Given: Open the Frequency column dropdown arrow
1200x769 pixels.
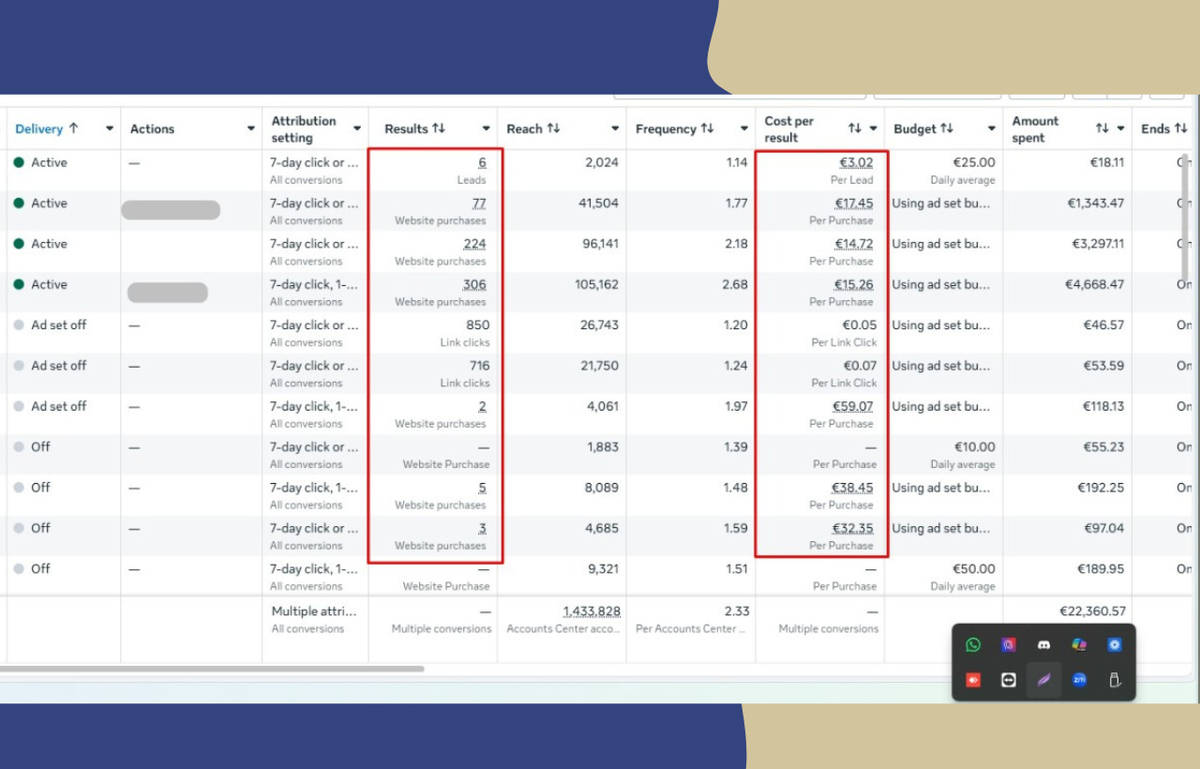Looking at the screenshot, I should (744, 129).
